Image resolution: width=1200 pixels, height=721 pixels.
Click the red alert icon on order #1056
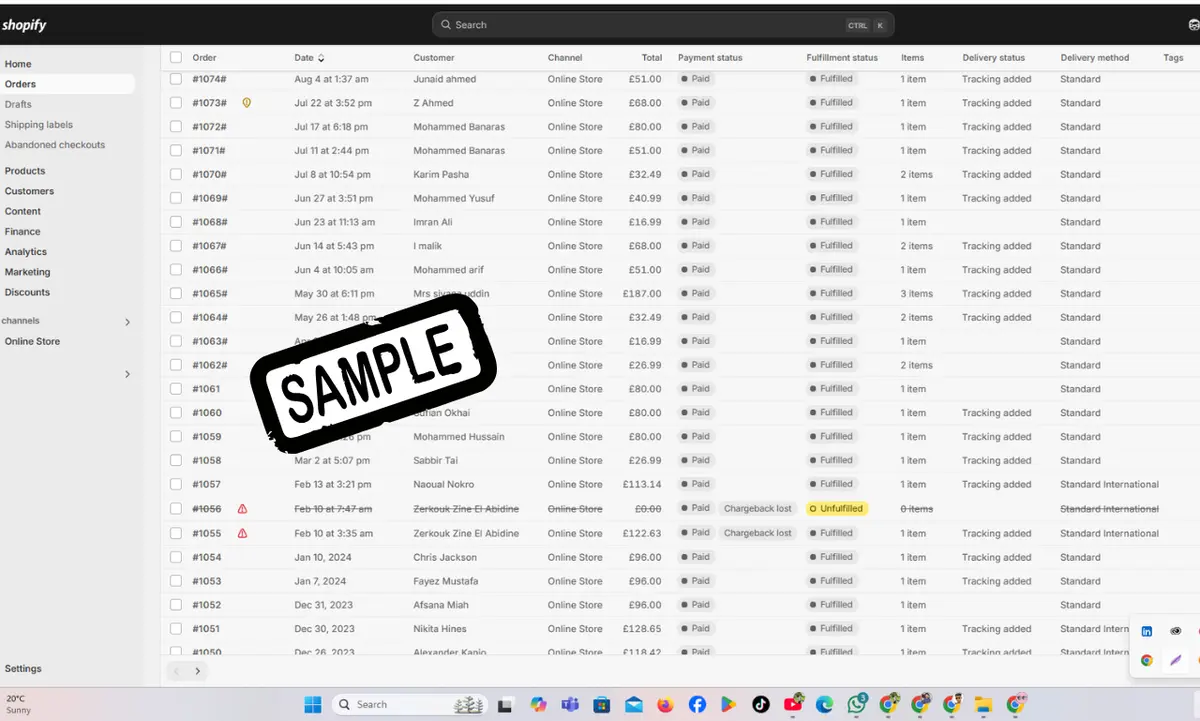pyautogui.click(x=242, y=509)
